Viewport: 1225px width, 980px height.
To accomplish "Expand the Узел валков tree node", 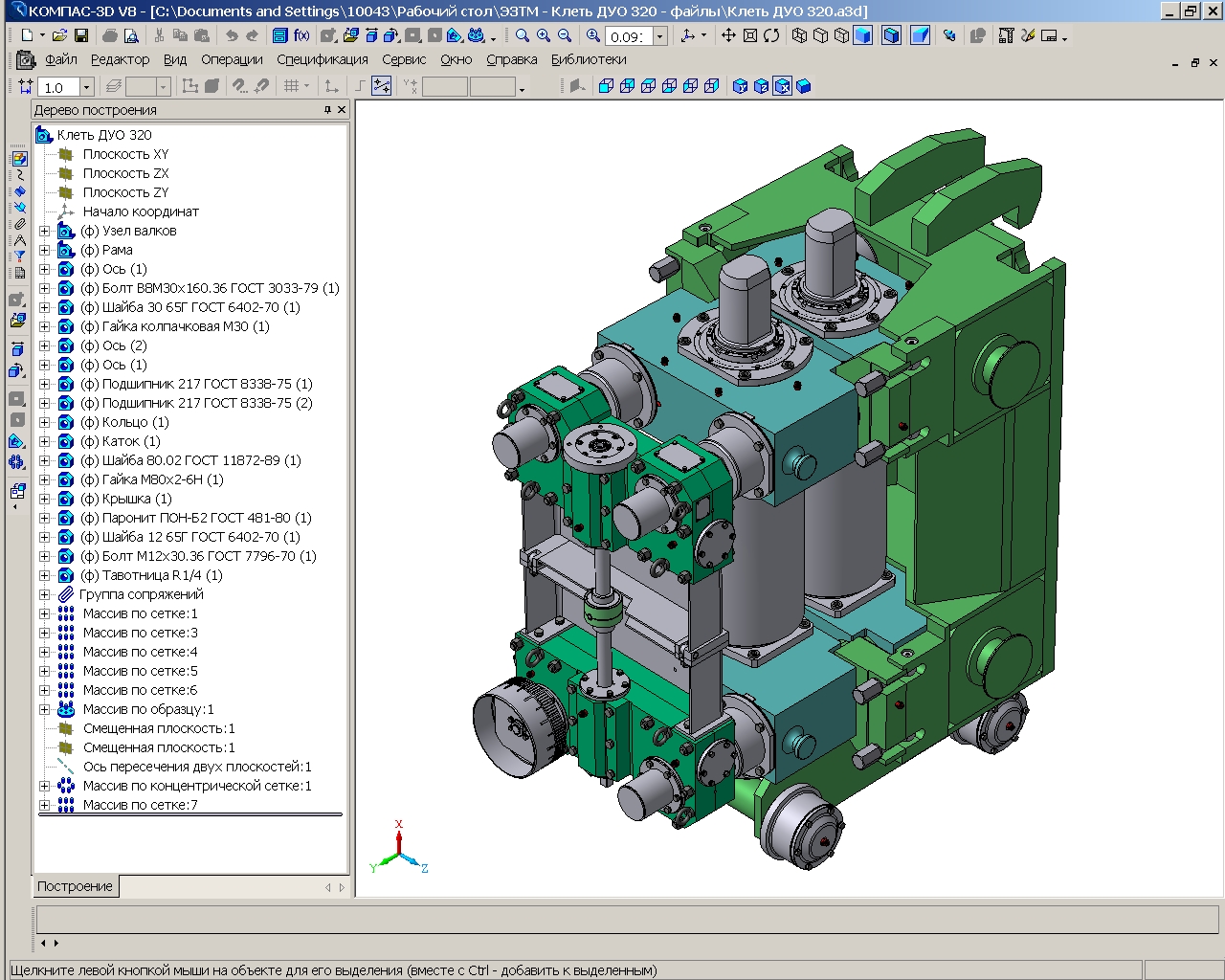I will click(x=44, y=231).
